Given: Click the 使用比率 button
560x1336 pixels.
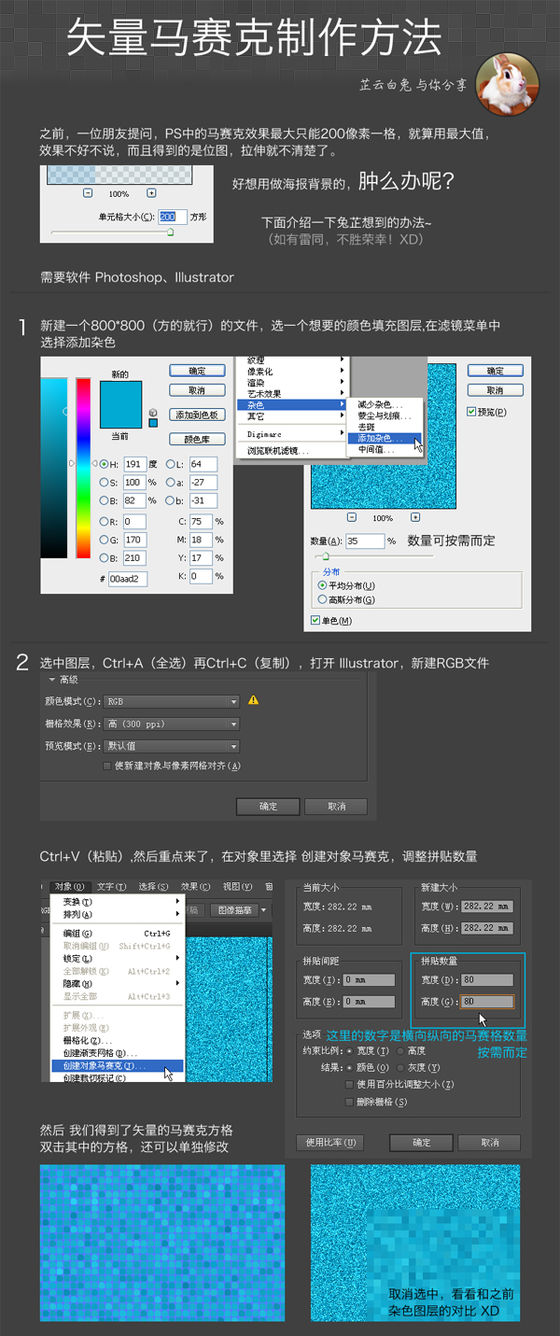Looking at the screenshot, I should point(329,1142).
